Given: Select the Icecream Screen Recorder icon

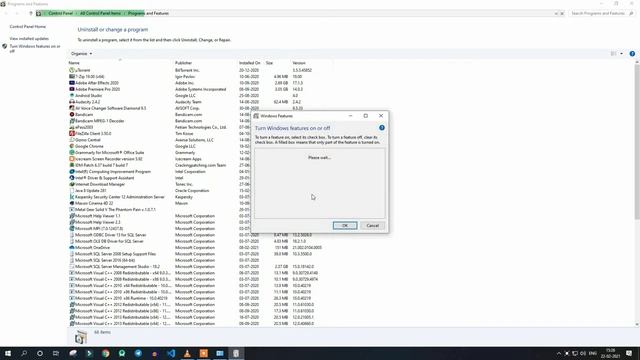Looking at the screenshot, I should tap(72, 159).
